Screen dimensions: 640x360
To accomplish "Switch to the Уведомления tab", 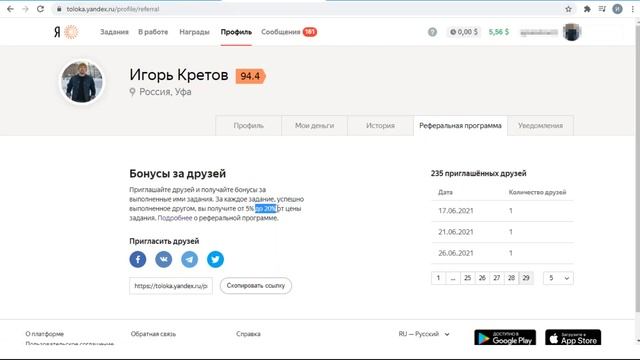I will point(540,126).
